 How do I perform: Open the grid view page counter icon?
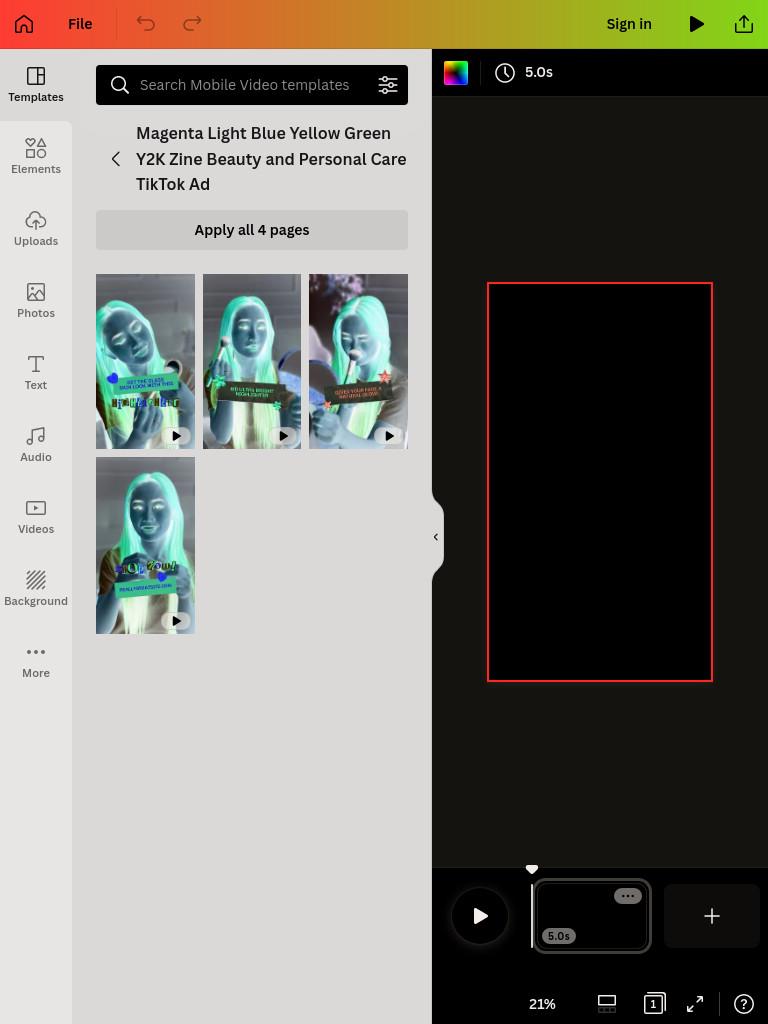coord(654,1004)
